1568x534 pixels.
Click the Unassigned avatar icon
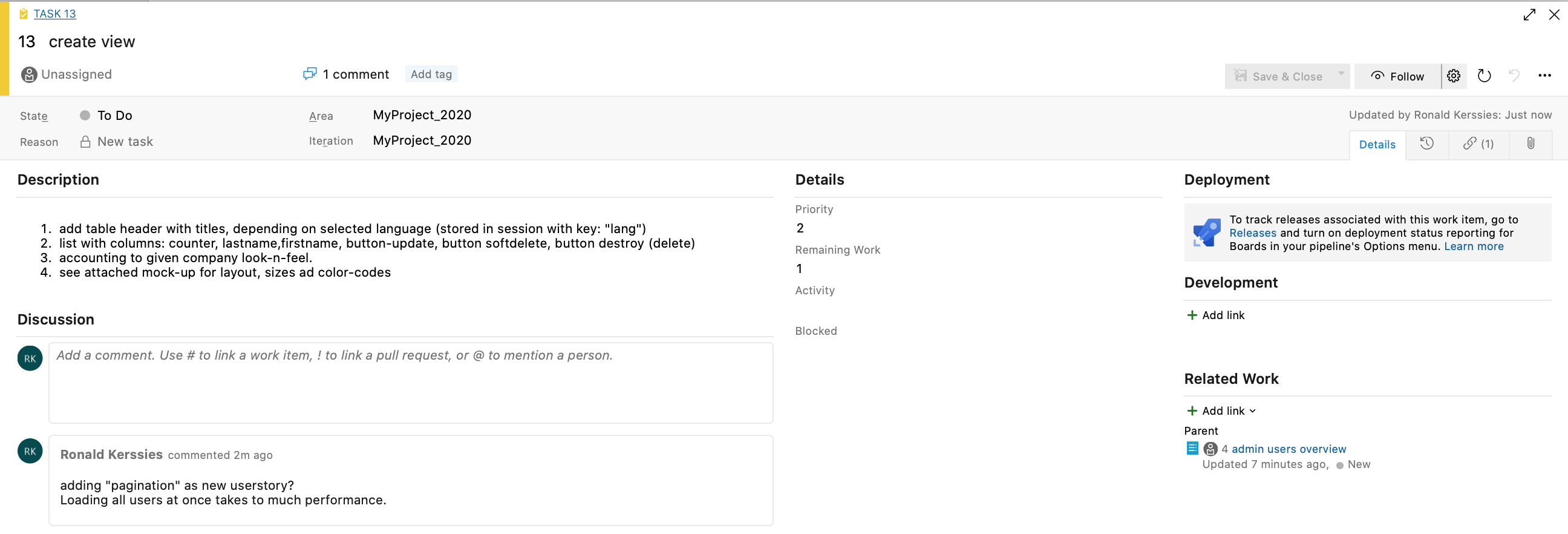[x=28, y=74]
